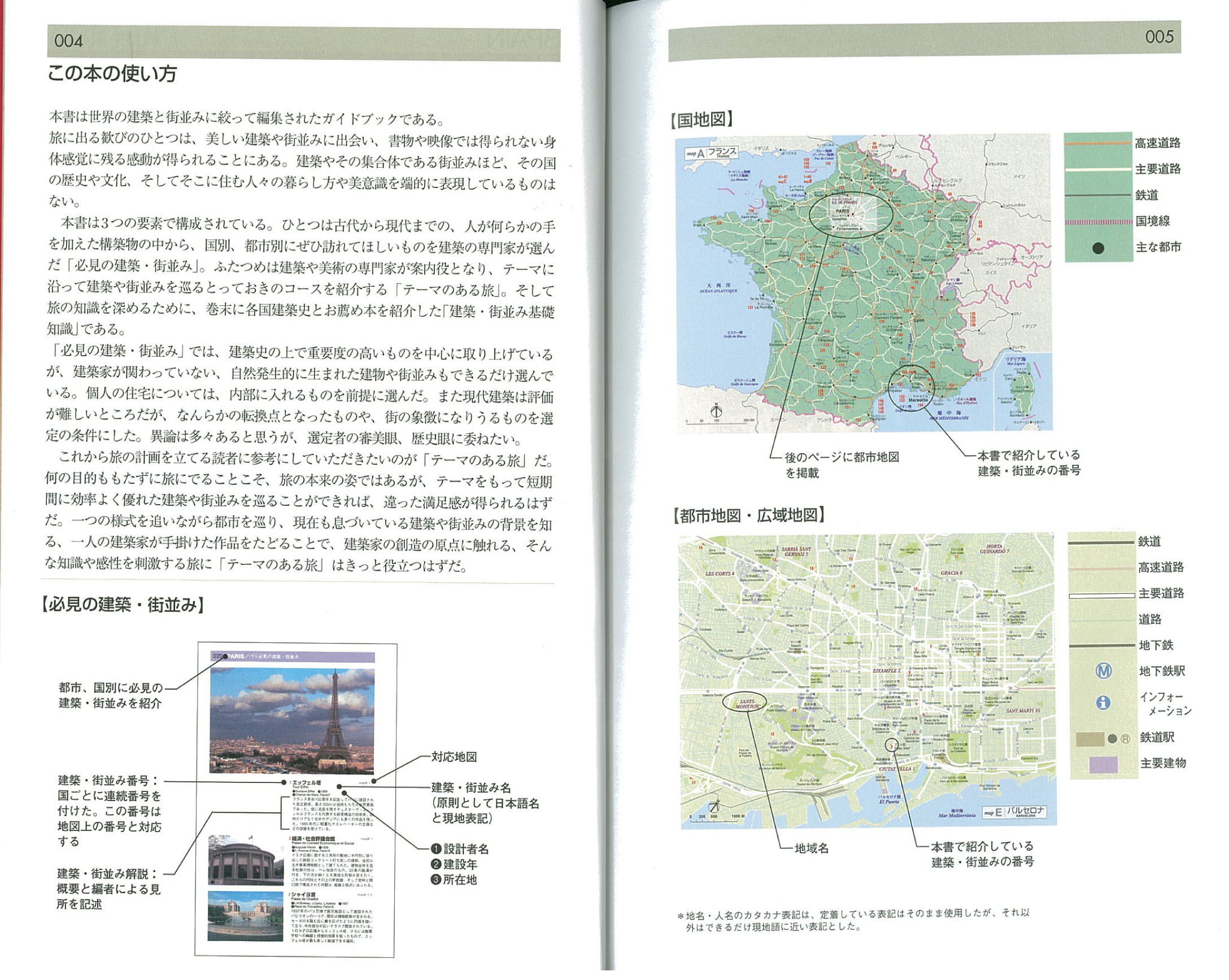Click 道路 label in city map legend
Image resolution: width=1229 pixels, height=980 pixels.
(x=1150, y=619)
